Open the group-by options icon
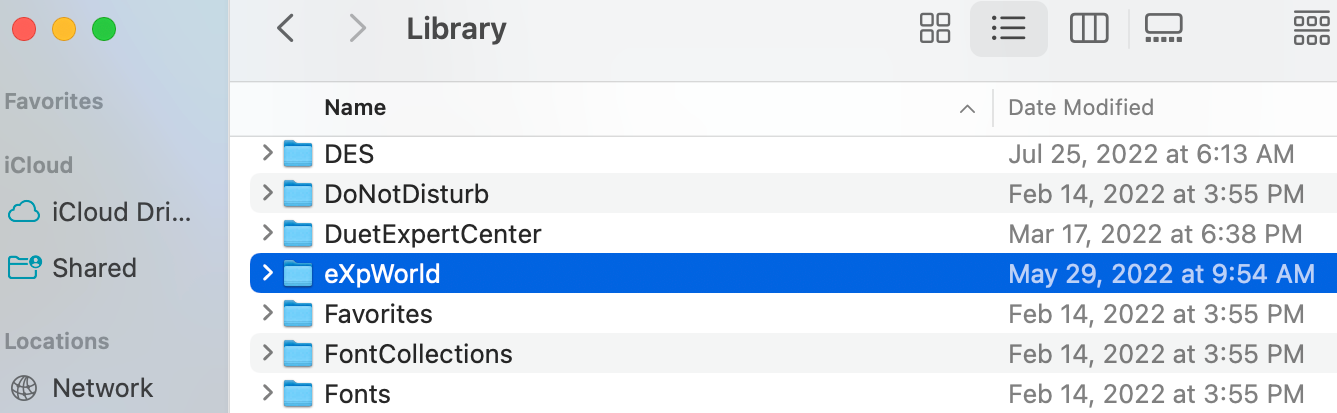This screenshot has height=413, width=1337. pos(1311,29)
